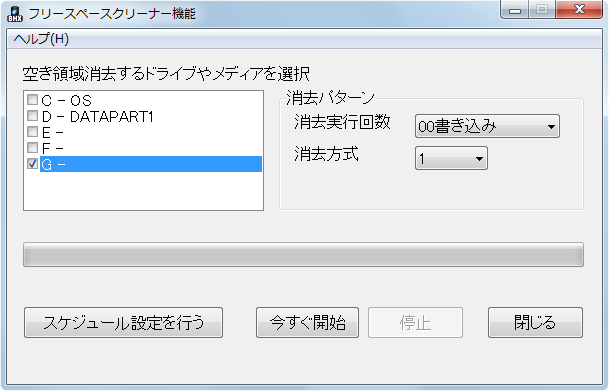Click the スケジュール設定を行う button
The height and width of the screenshot is (391, 609).
124,322
